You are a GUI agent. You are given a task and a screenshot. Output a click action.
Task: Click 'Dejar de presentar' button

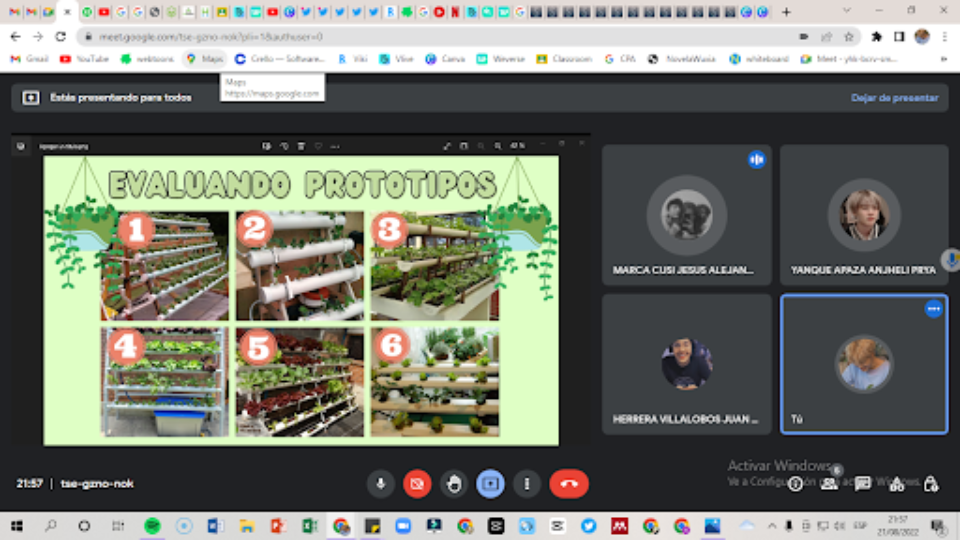pyautogui.click(x=894, y=98)
